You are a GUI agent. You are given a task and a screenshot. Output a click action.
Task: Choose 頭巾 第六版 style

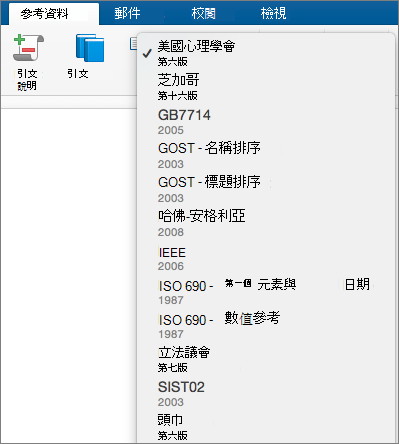(266, 427)
